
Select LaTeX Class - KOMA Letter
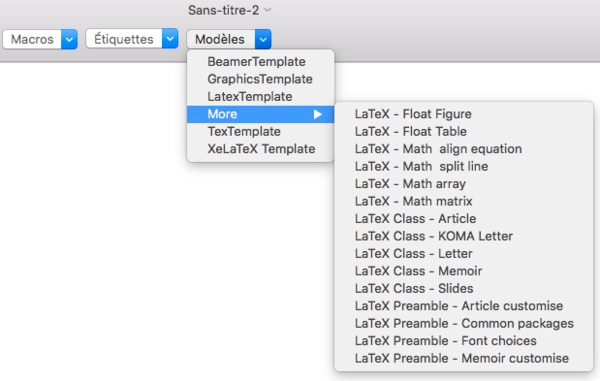coord(464,236)
